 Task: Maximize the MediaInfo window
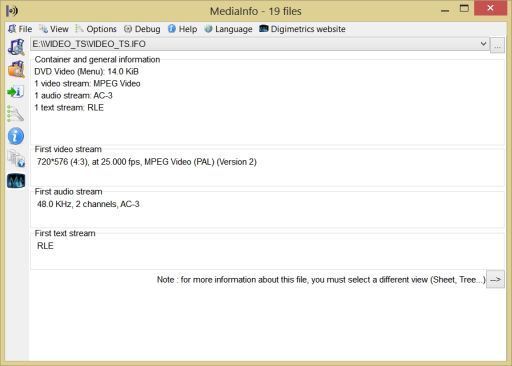[x=464, y=9]
